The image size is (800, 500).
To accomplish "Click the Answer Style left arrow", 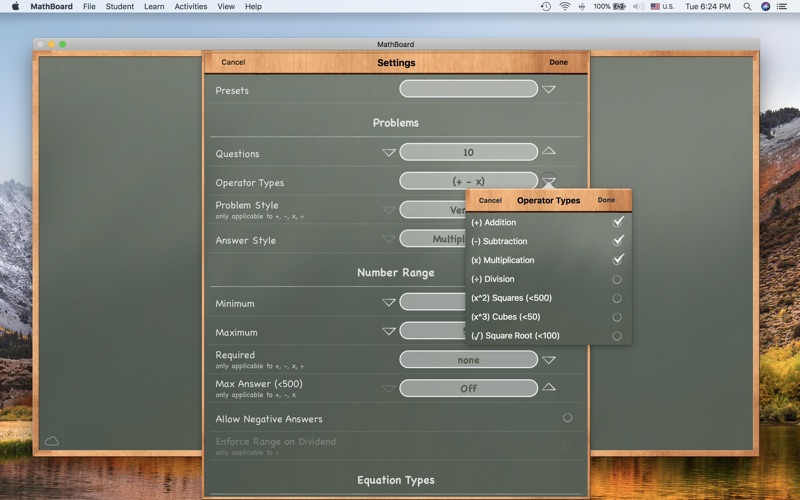I will click(389, 239).
